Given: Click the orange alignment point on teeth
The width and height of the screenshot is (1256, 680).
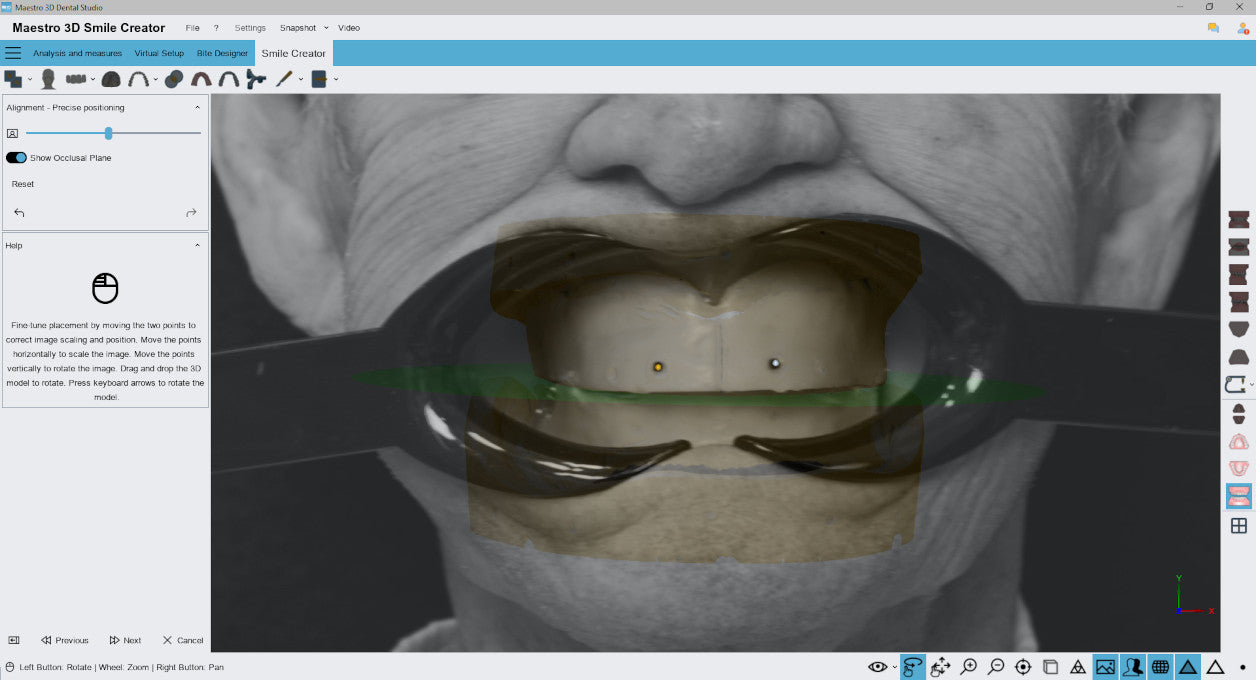Looking at the screenshot, I should 658,367.
